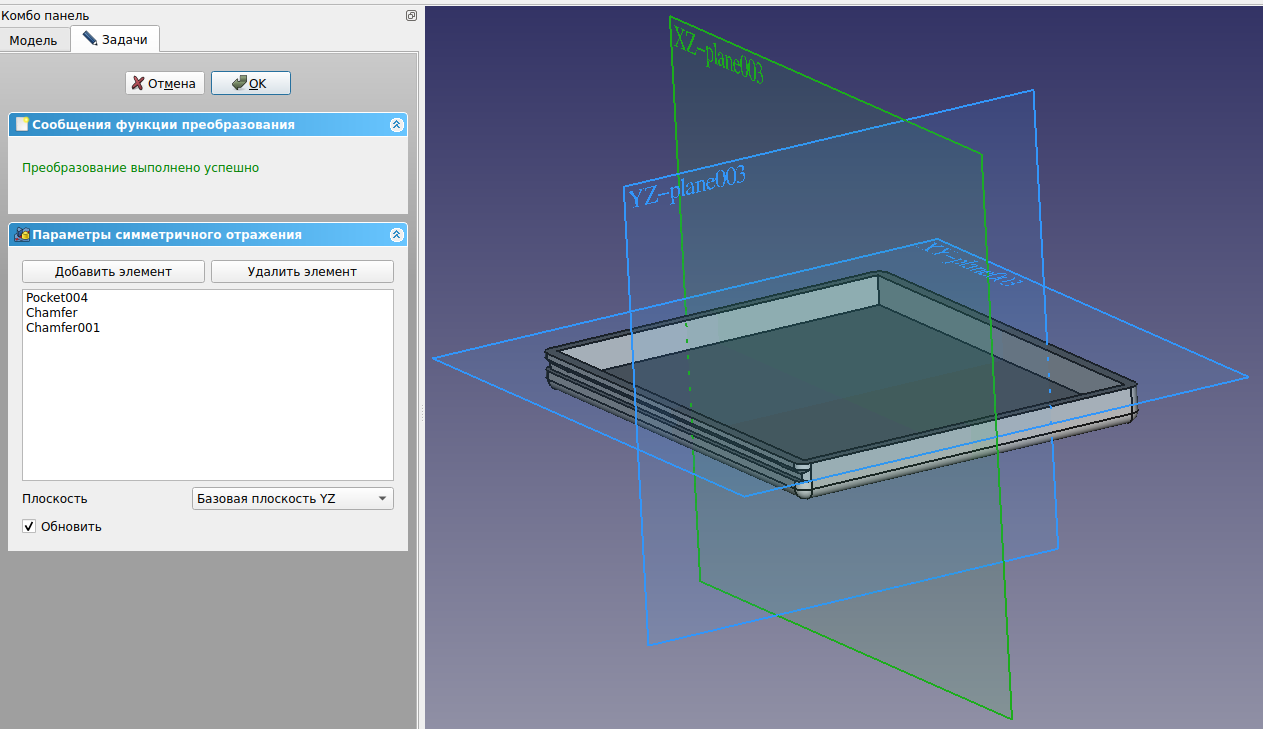This screenshot has height=729, width=1263.
Task: Switch to the Модель tab
Action: click(35, 39)
